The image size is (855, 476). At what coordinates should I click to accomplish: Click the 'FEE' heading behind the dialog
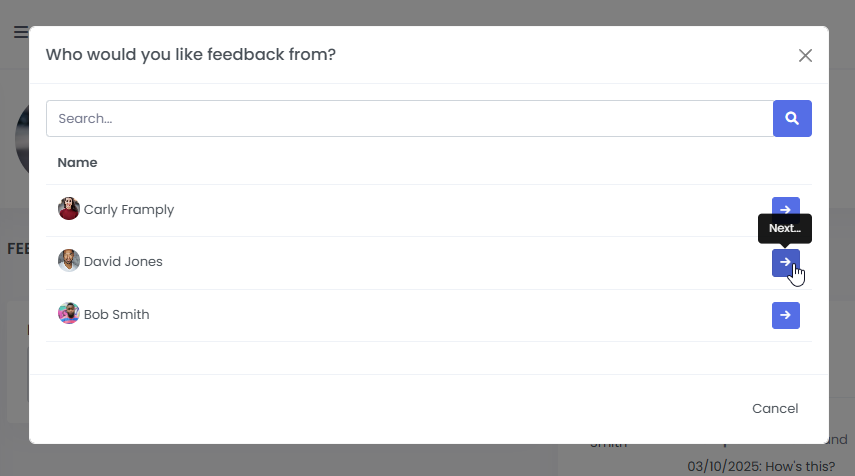pyautogui.click(x=17, y=248)
